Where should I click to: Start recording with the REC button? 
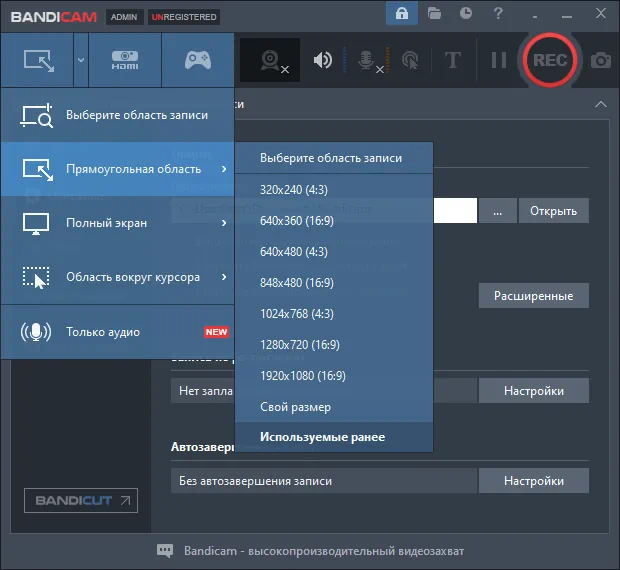point(550,60)
